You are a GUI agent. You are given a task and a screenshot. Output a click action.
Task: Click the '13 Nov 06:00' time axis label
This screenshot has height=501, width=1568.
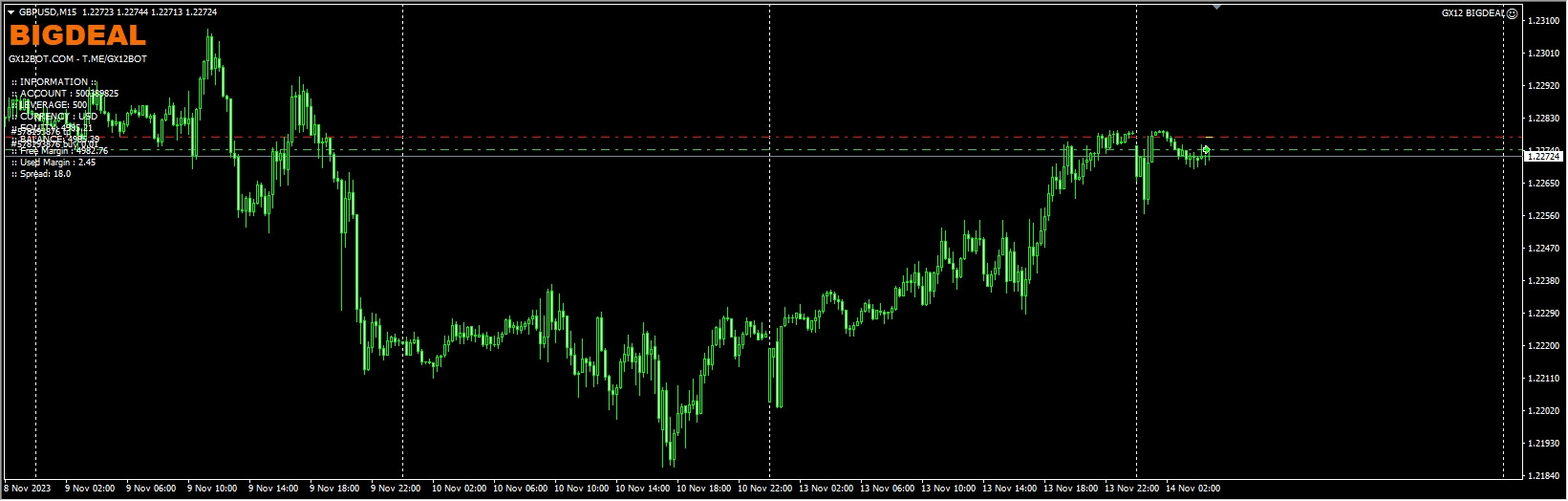pos(887,489)
